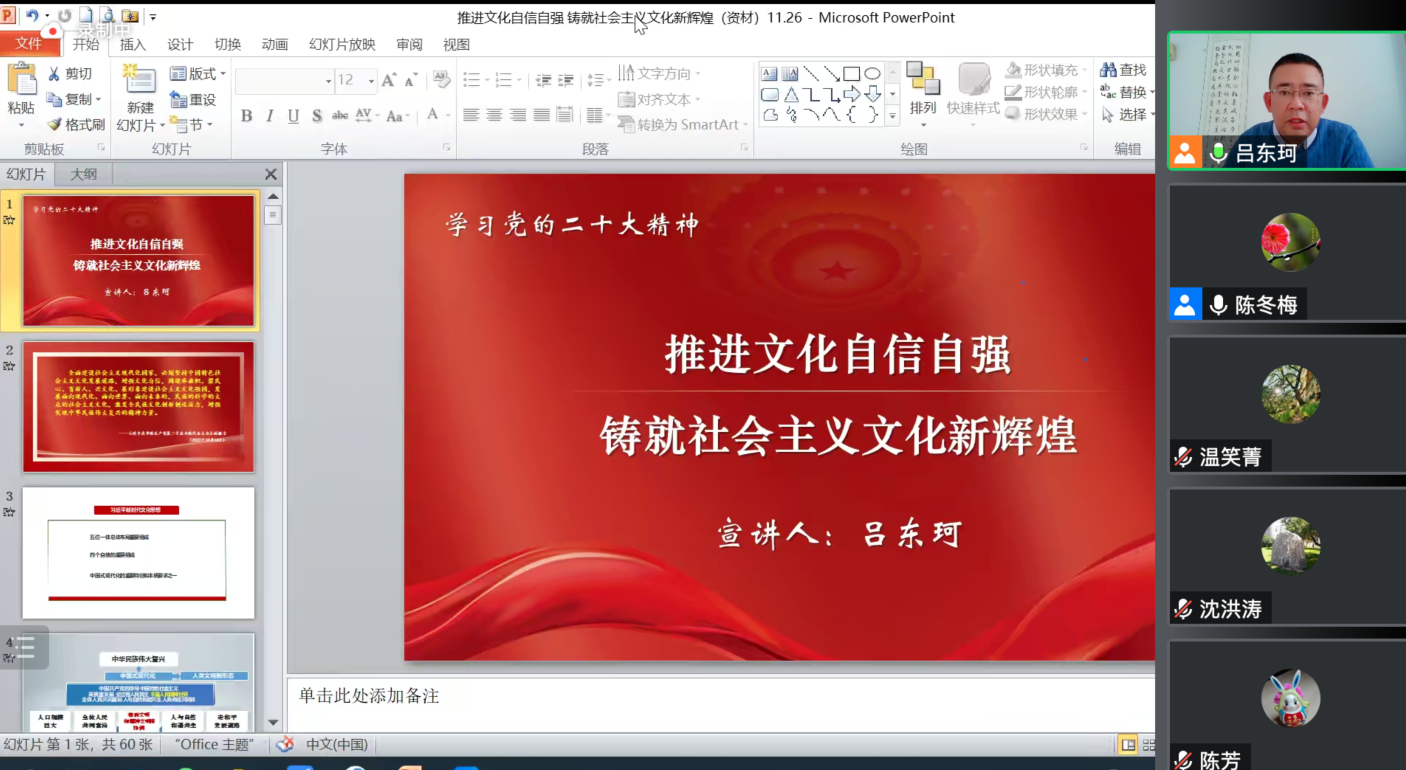The image size is (1406, 770).
Task: Open the Text Direction (文字方向) dropdown
Action: 659,74
